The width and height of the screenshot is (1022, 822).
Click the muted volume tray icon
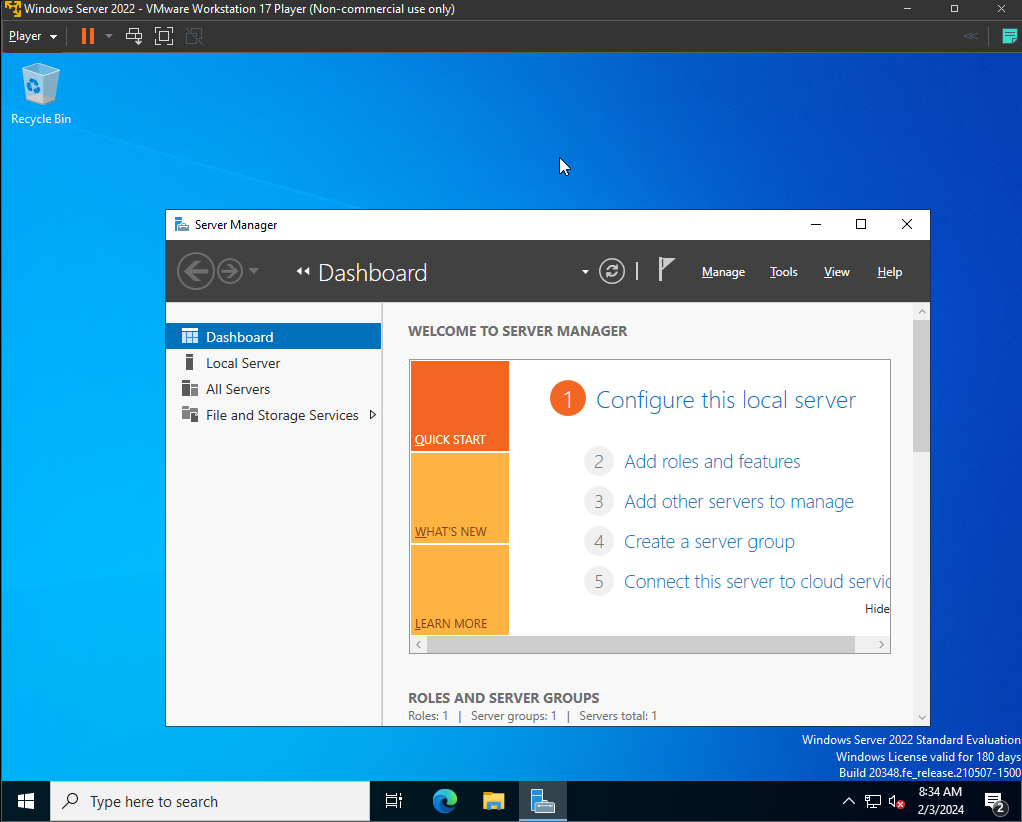(x=897, y=802)
